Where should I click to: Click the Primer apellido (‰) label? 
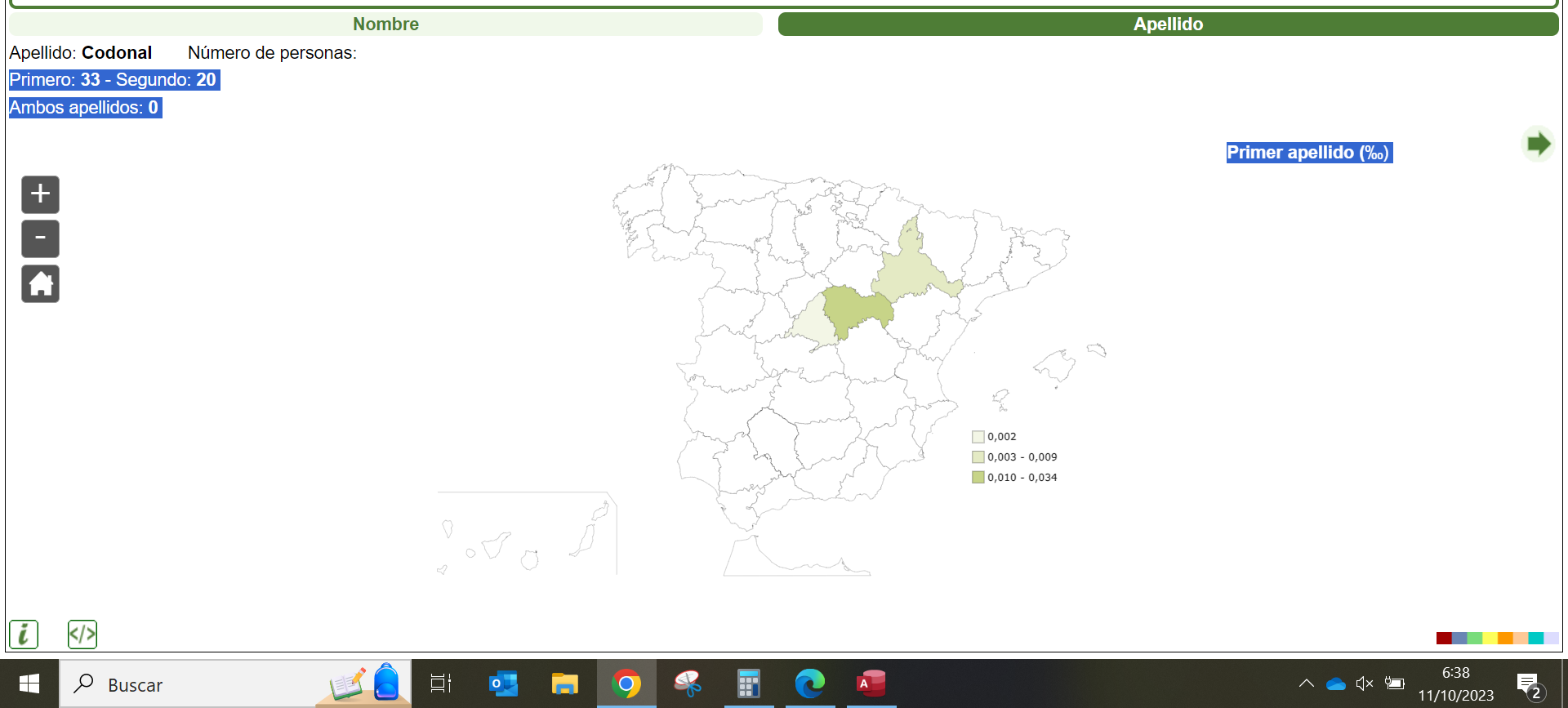point(1308,153)
